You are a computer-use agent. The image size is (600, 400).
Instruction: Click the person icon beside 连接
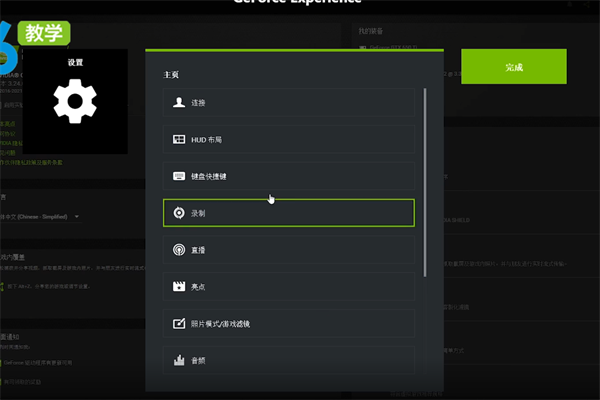pyautogui.click(x=179, y=103)
